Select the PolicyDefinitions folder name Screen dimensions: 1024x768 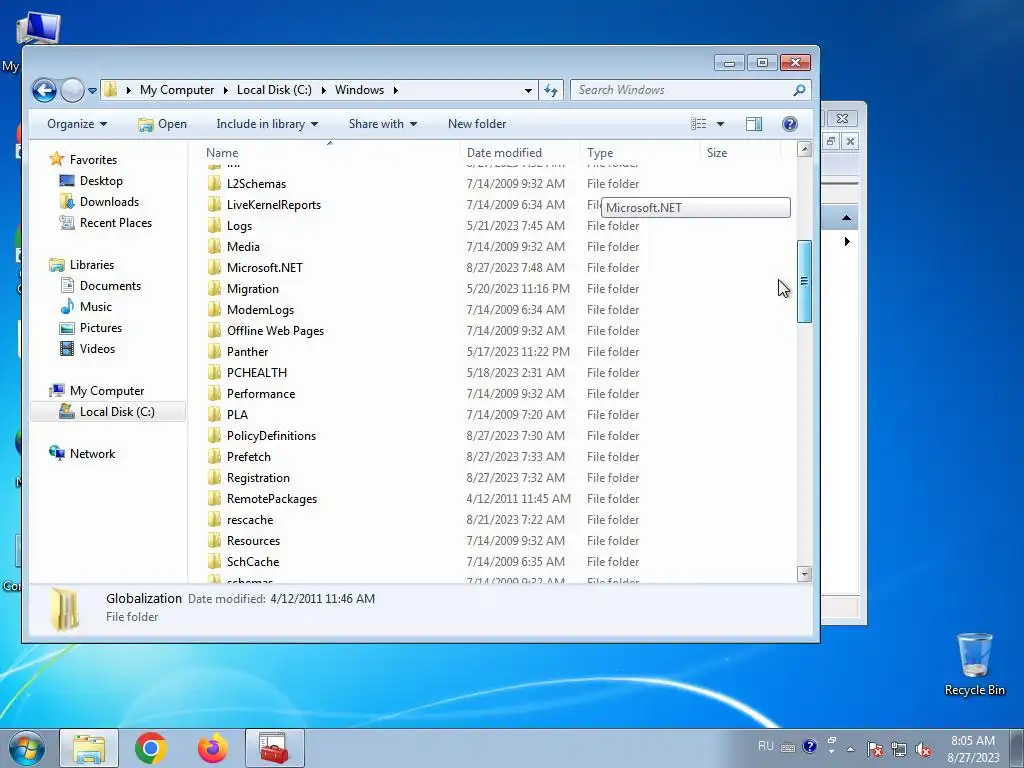(x=271, y=436)
